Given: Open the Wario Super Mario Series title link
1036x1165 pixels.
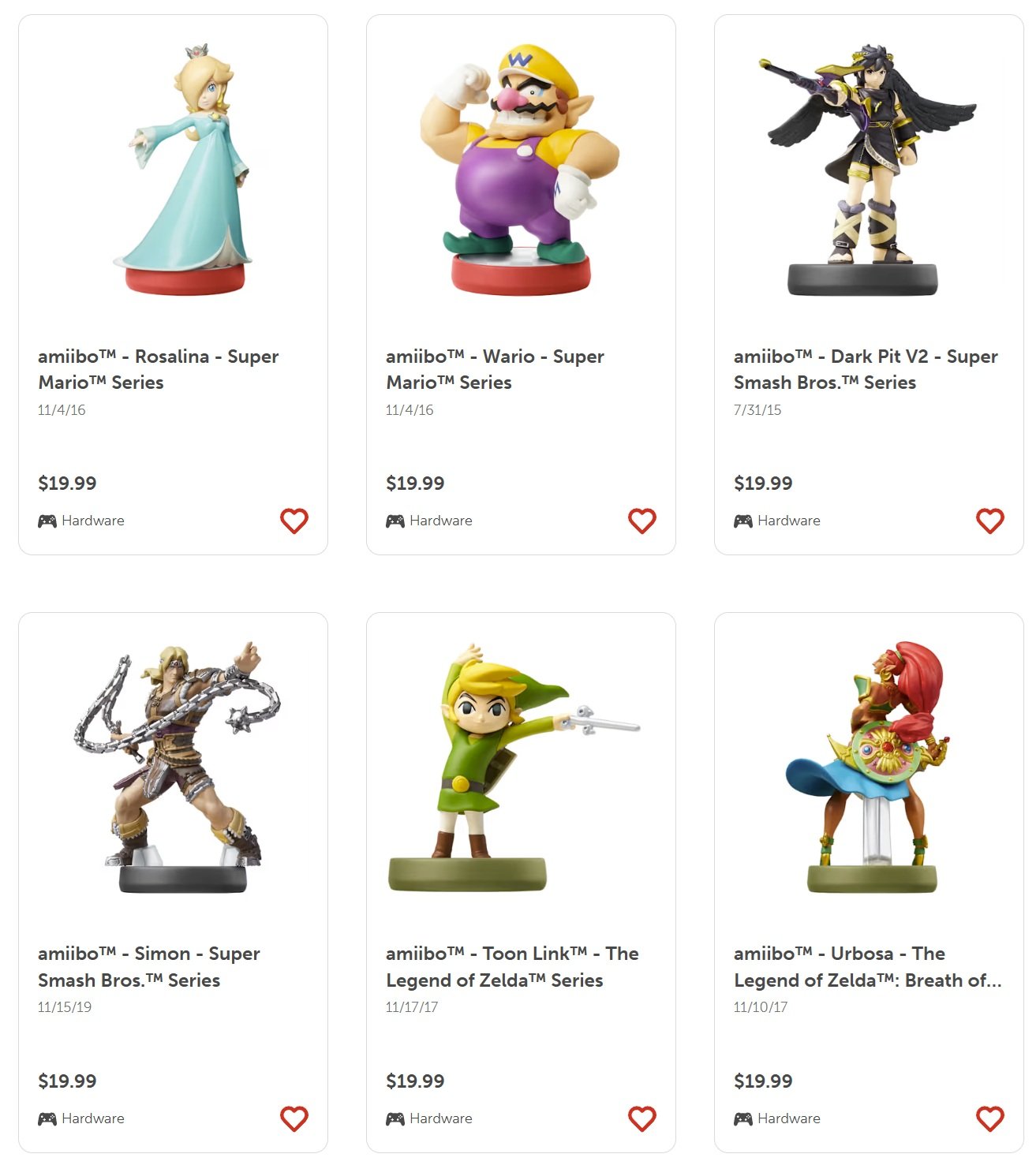Looking at the screenshot, I should (495, 369).
